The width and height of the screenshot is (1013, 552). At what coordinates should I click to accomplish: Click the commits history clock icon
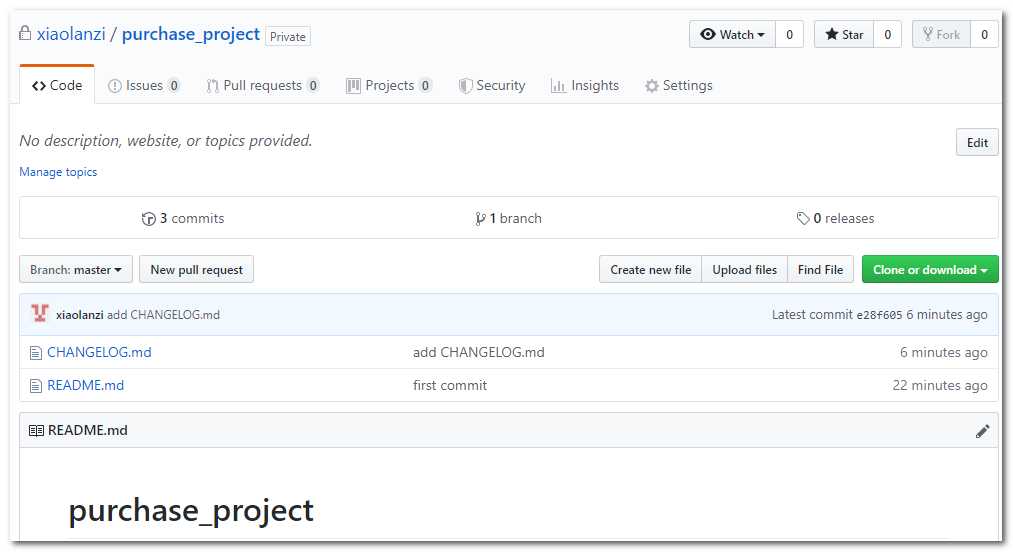click(x=149, y=218)
